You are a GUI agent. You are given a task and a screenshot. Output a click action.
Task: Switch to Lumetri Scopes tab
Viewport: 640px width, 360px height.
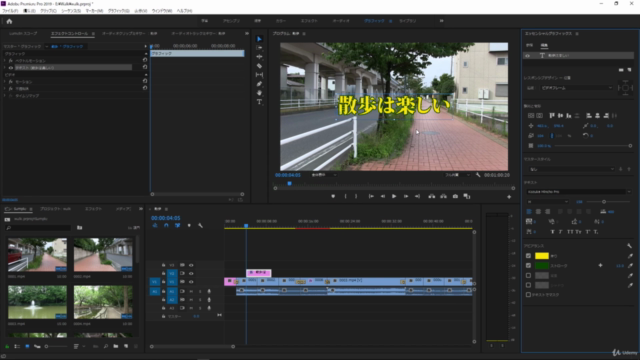point(23,33)
